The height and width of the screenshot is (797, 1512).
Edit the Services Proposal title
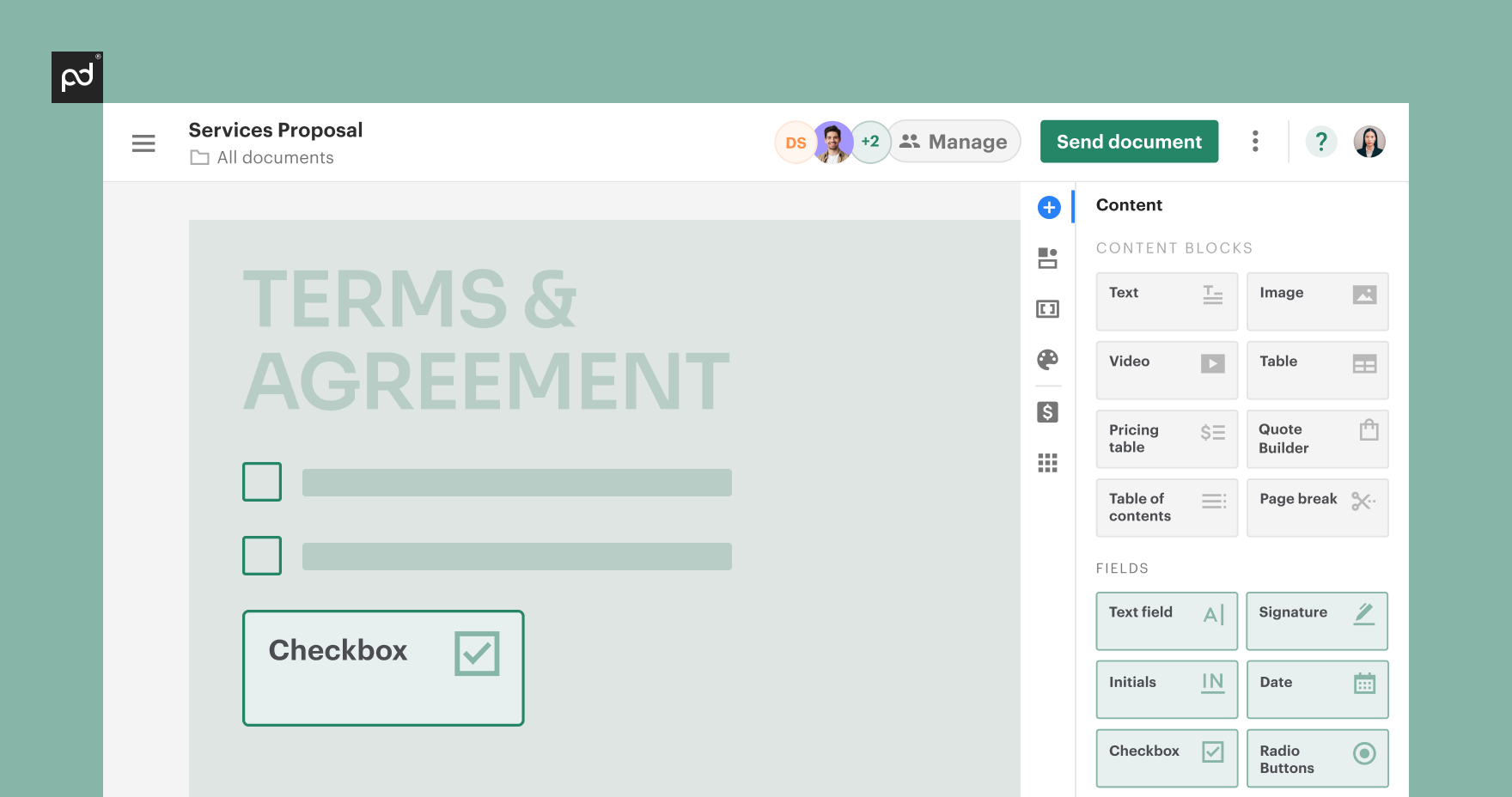pos(276,130)
